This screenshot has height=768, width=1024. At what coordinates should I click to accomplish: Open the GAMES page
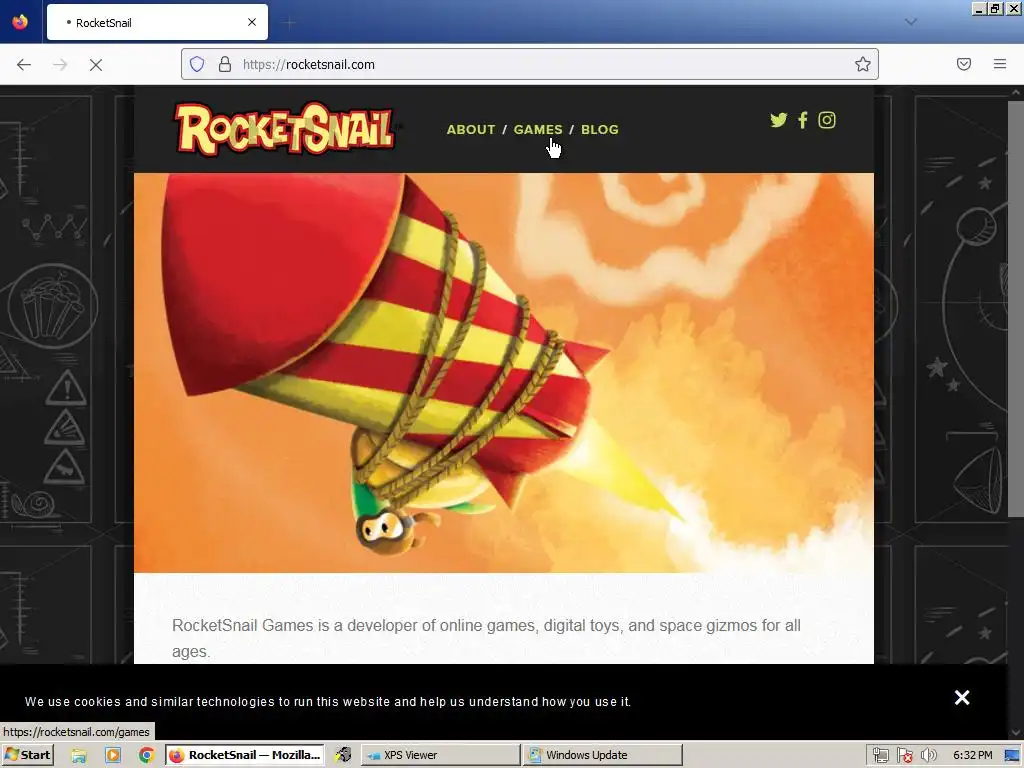click(x=537, y=129)
